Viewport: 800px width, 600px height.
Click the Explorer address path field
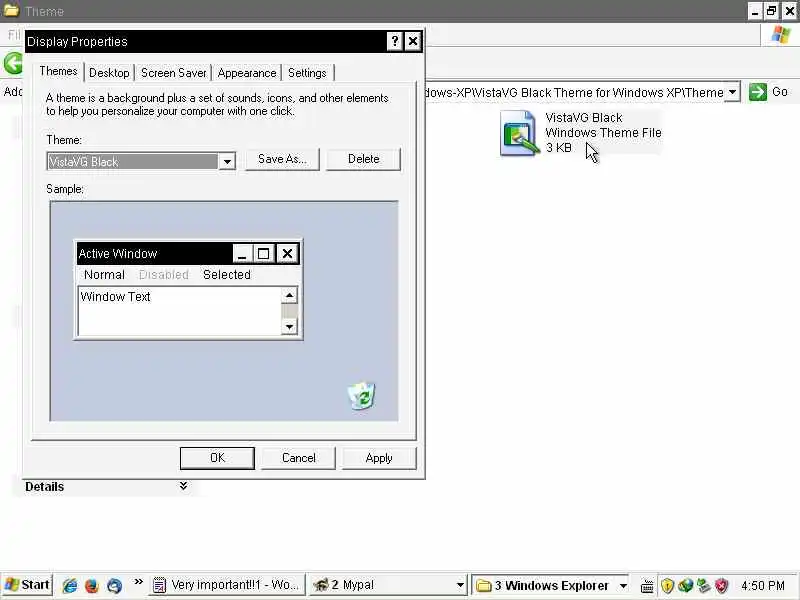coord(574,92)
